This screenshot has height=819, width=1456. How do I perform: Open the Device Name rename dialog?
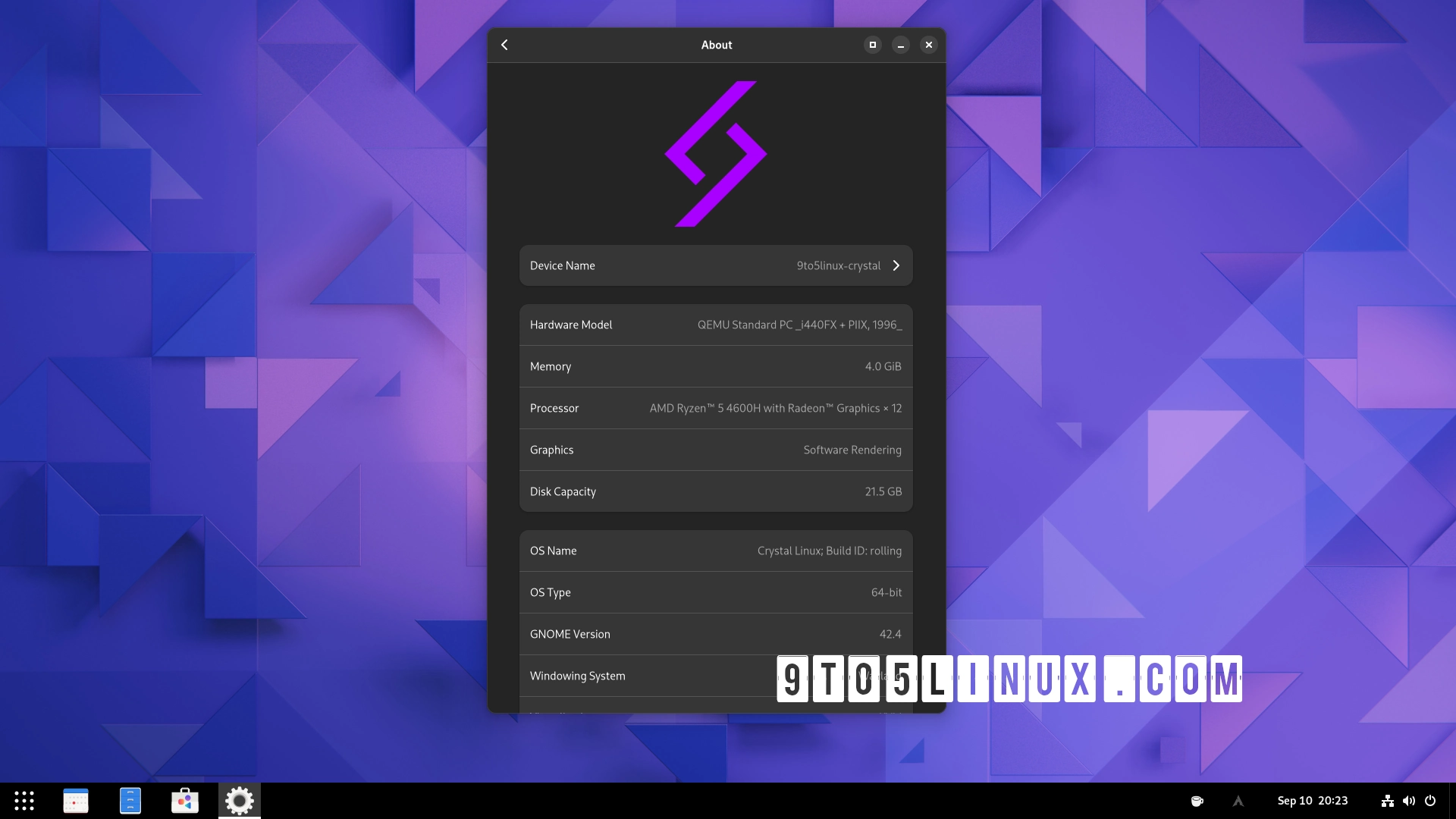pos(716,265)
